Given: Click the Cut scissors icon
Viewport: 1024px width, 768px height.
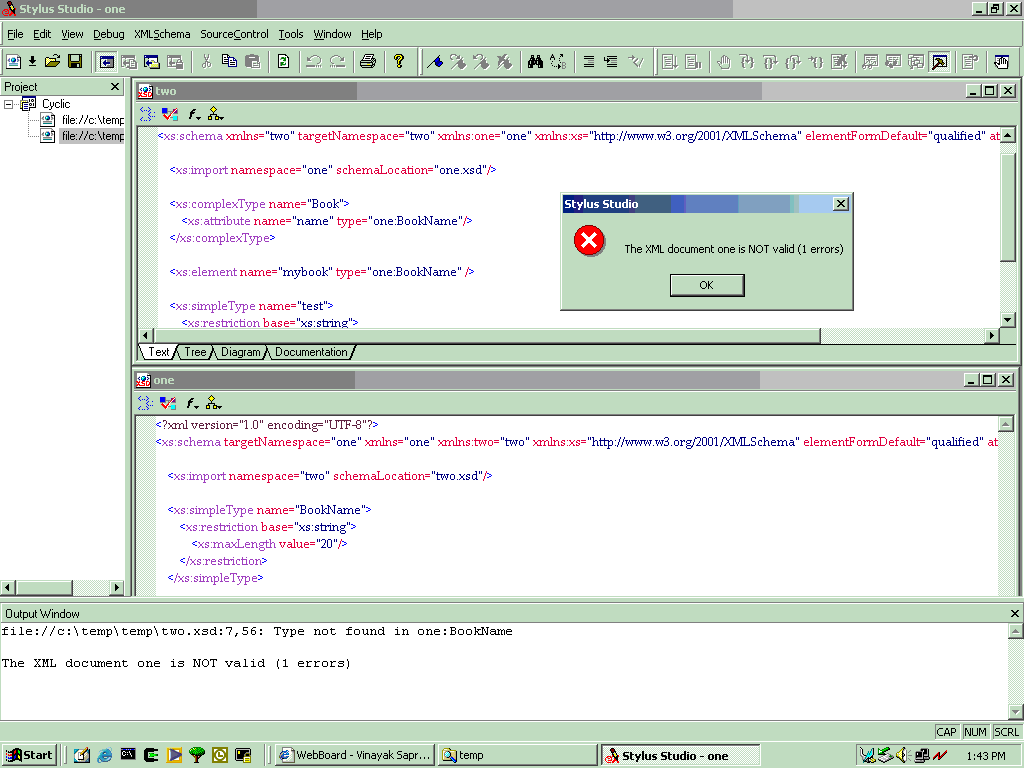Looking at the screenshot, I should pos(206,61).
